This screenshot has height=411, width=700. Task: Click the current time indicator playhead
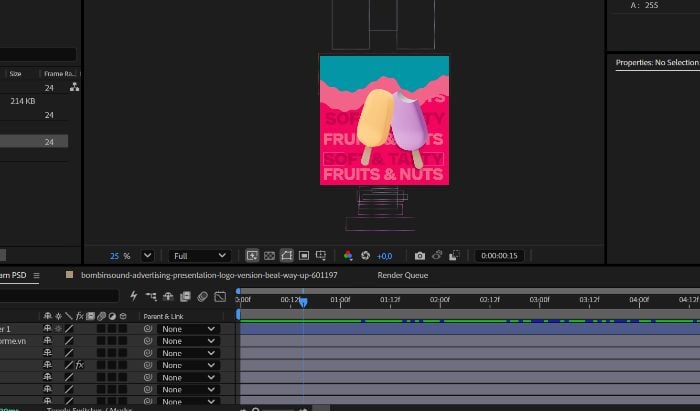pyautogui.click(x=304, y=303)
